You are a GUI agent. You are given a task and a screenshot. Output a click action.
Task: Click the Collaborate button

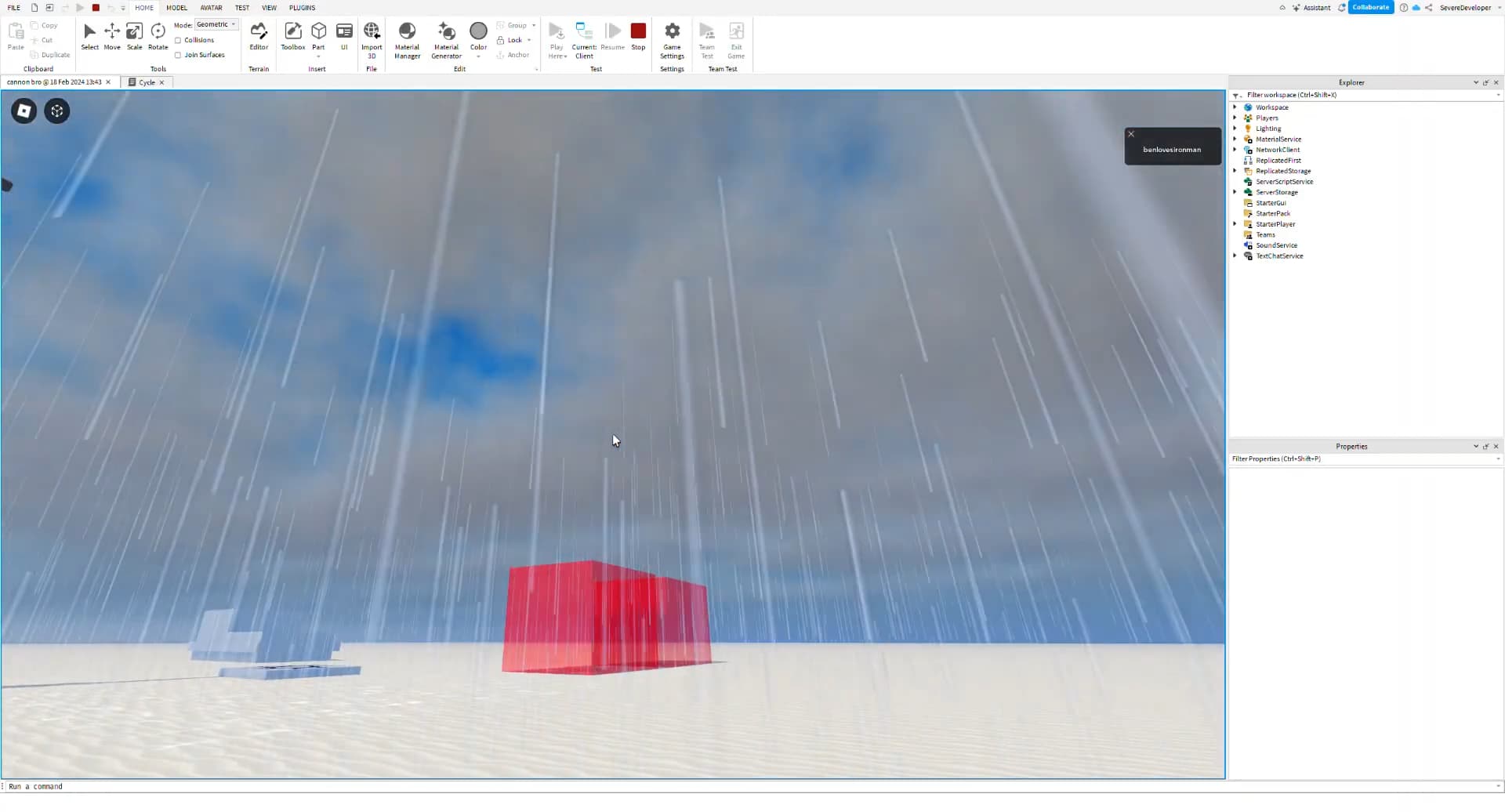1371,7
